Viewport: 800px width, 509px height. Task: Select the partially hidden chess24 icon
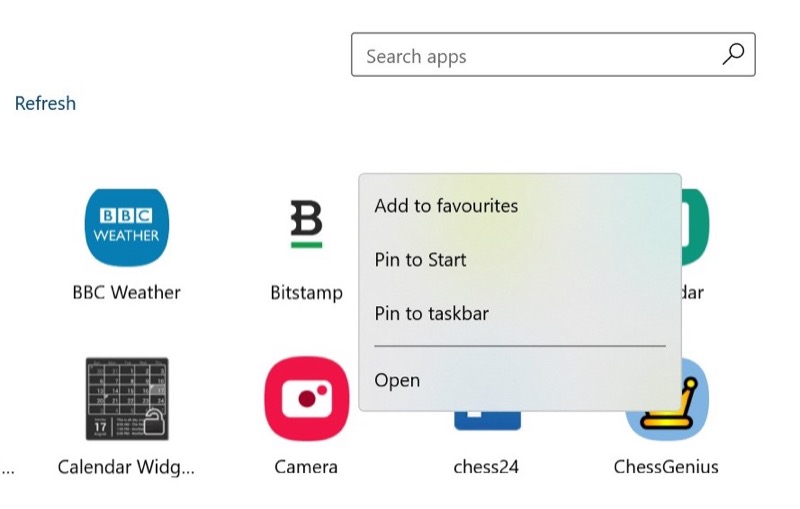(487, 421)
